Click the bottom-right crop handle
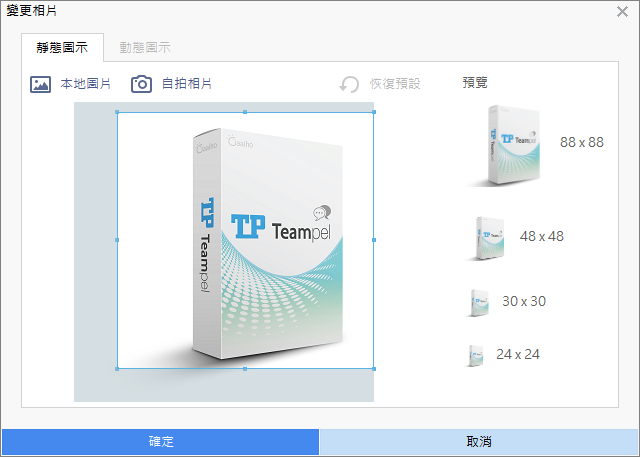The width and height of the screenshot is (640, 457). 374,369
